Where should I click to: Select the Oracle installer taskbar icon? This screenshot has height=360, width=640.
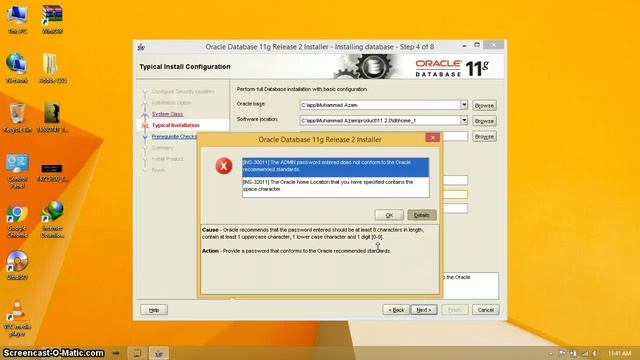[x=158, y=353]
